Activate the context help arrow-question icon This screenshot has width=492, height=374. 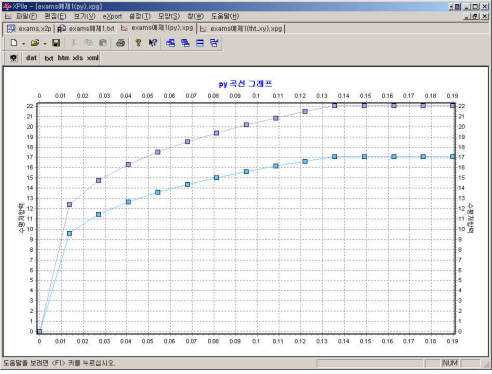[x=153, y=43]
